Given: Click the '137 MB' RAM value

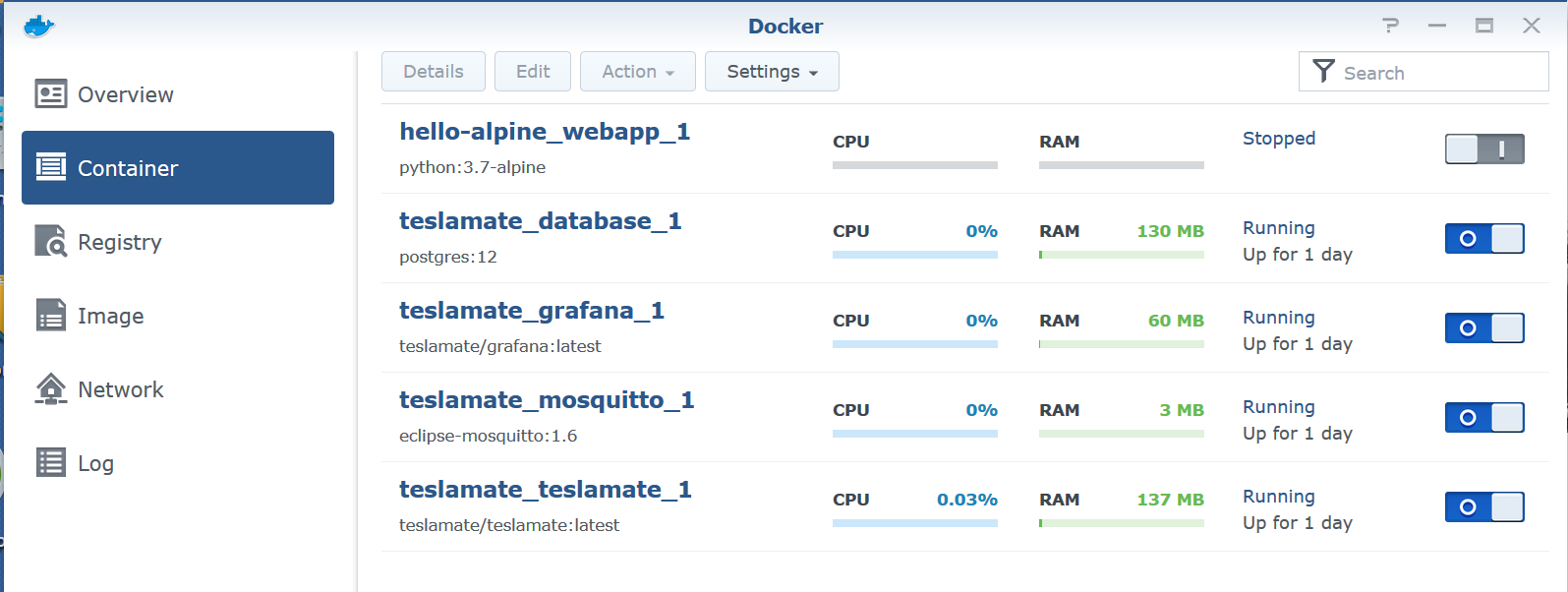Looking at the screenshot, I should tap(1171, 500).
